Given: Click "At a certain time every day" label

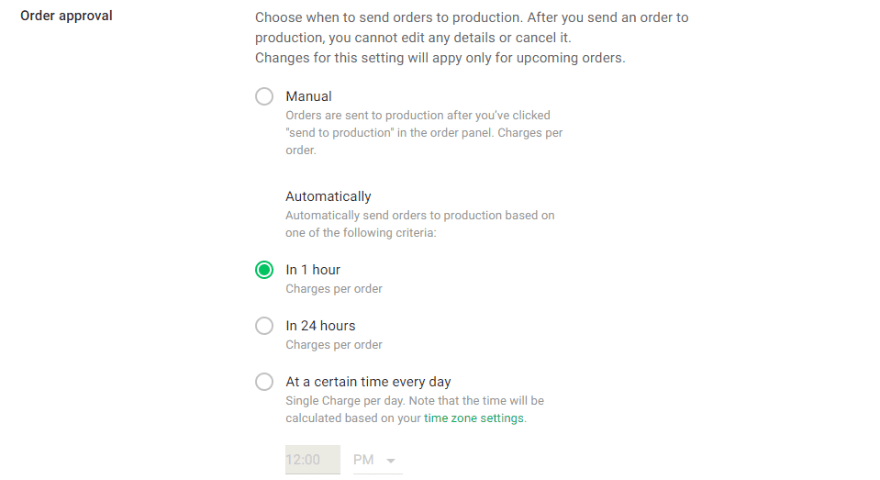Looking at the screenshot, I should click(x=368, y=382).
